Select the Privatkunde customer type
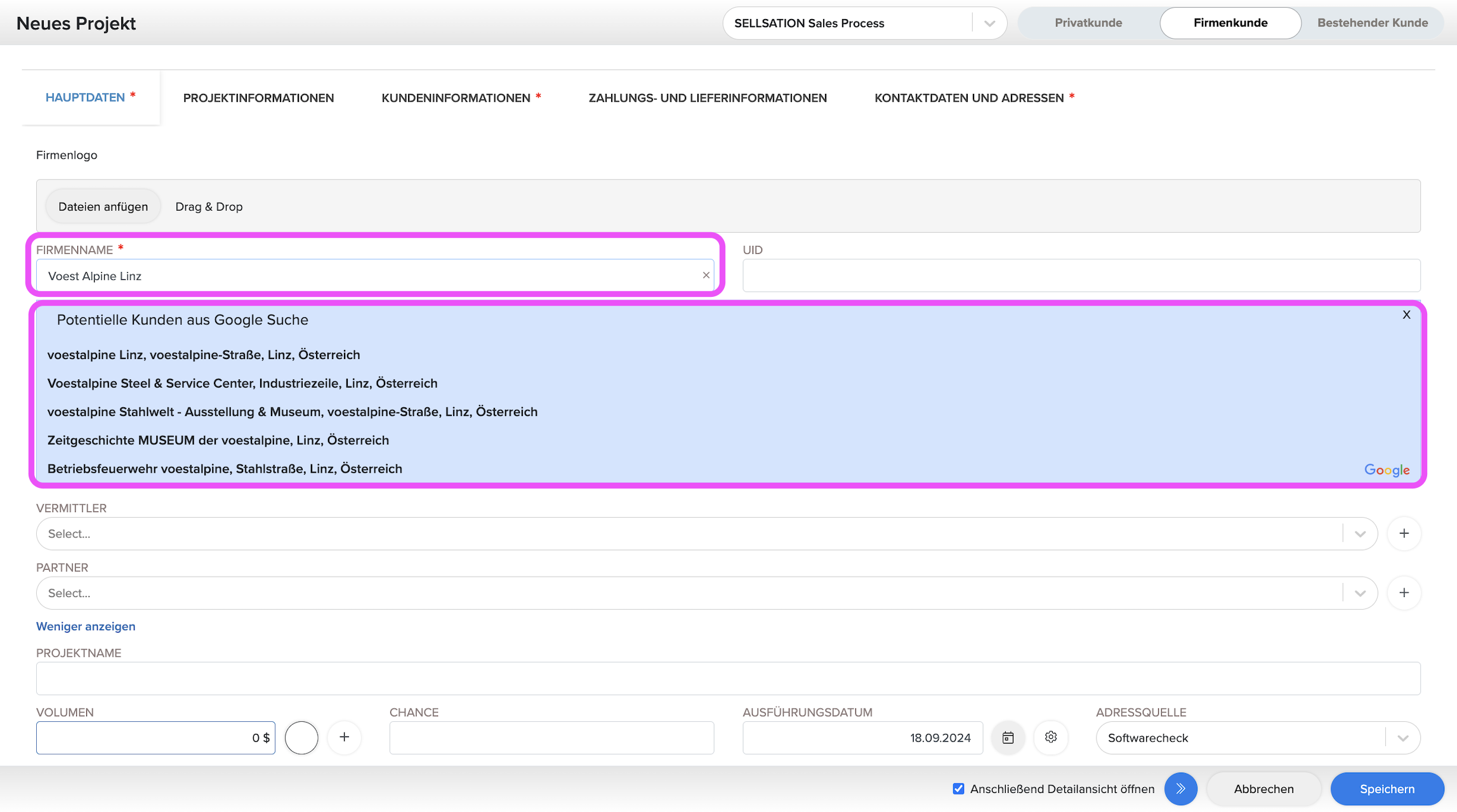1457x812 pixels. [1088, 23]
